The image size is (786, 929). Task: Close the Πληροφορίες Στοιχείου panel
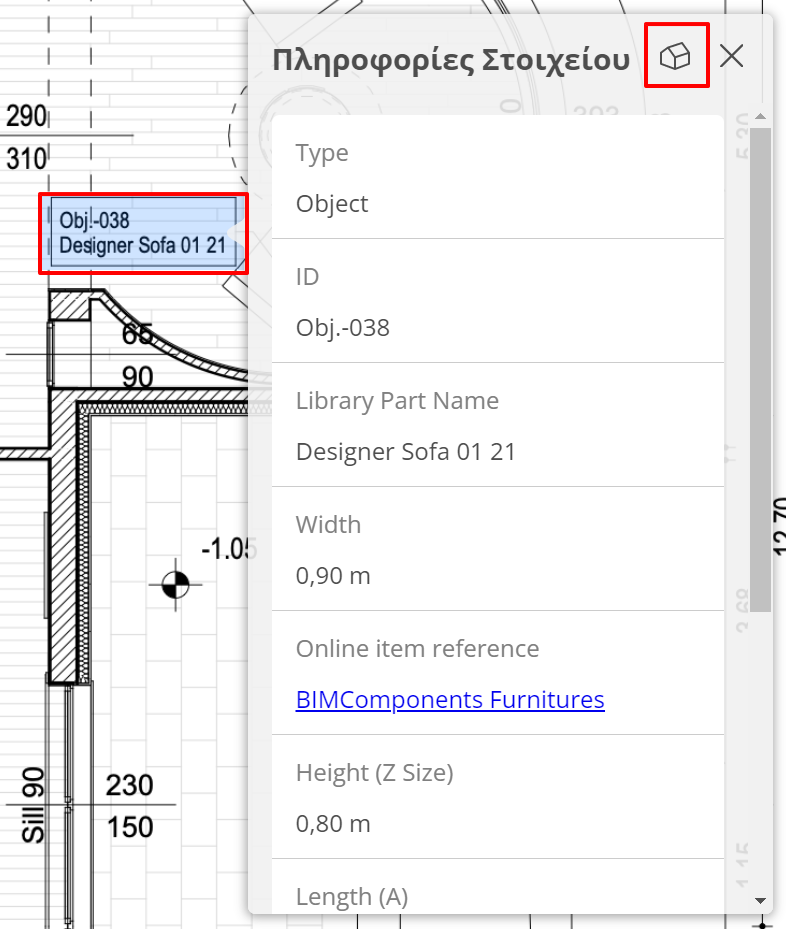click(732, 56)
